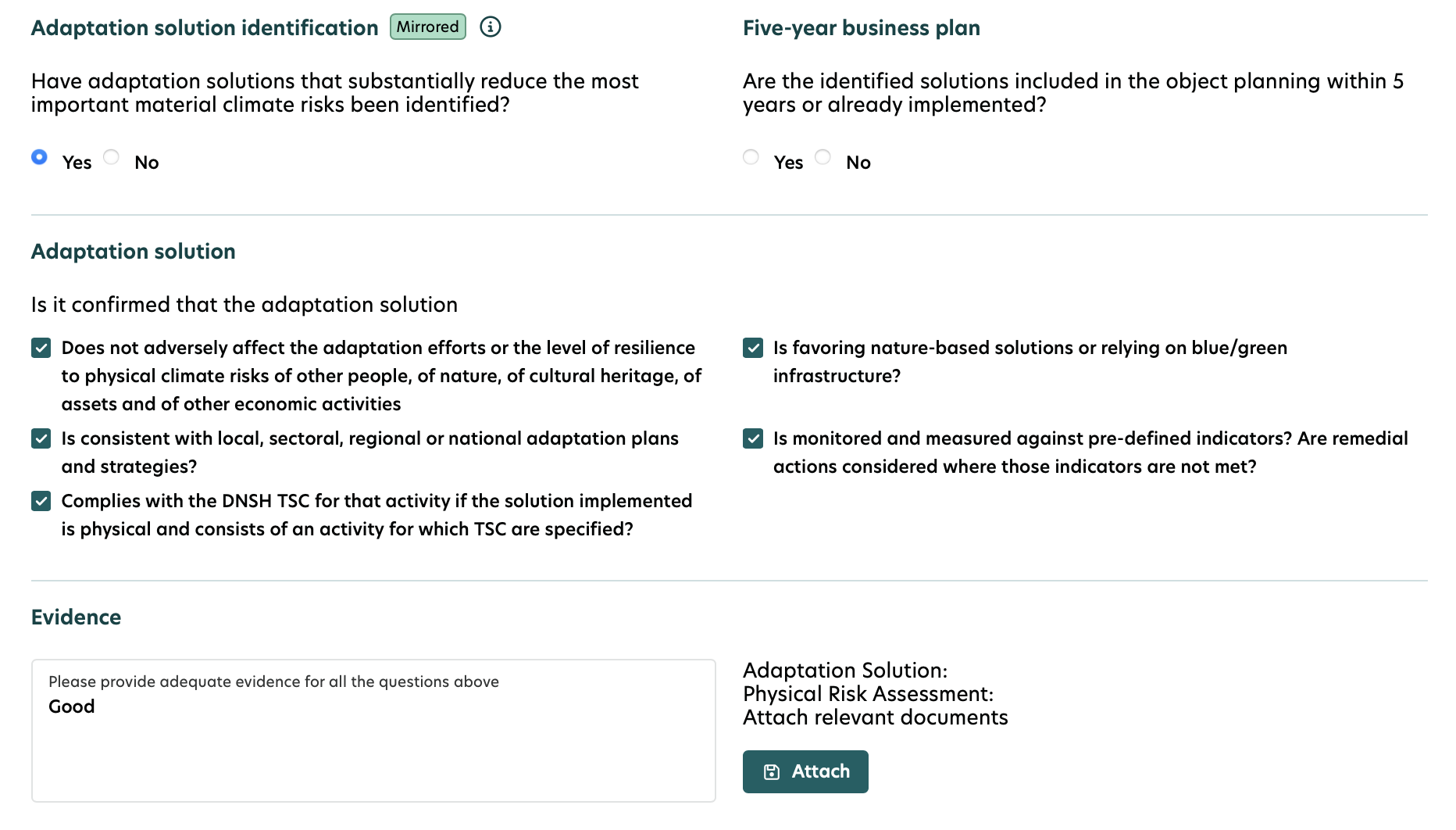
Task: Click the 'Evidence' section heading
Action: [x=76, y=617]
